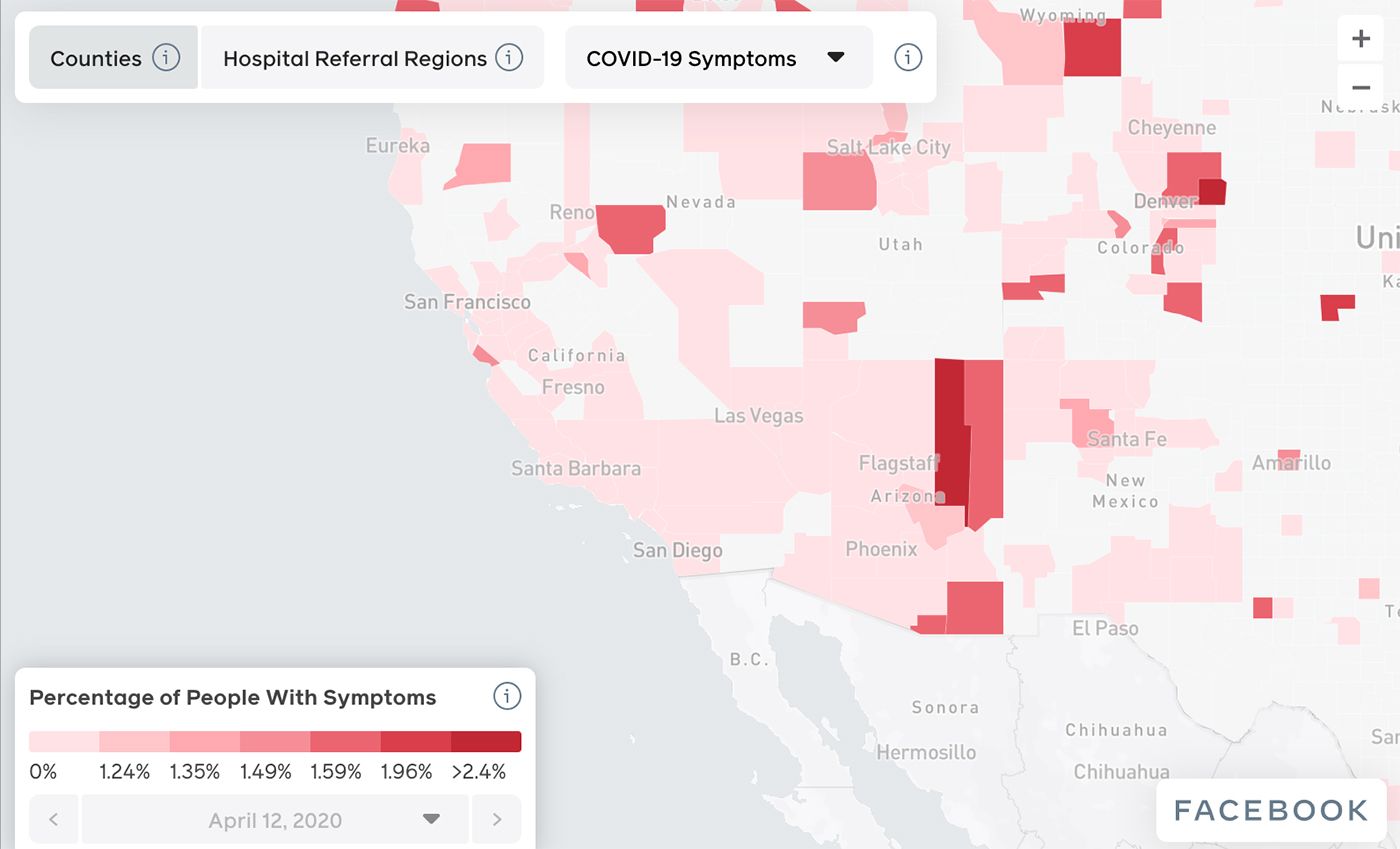Open the Hospital Referral Regions info tooltip

click(509, 57)
